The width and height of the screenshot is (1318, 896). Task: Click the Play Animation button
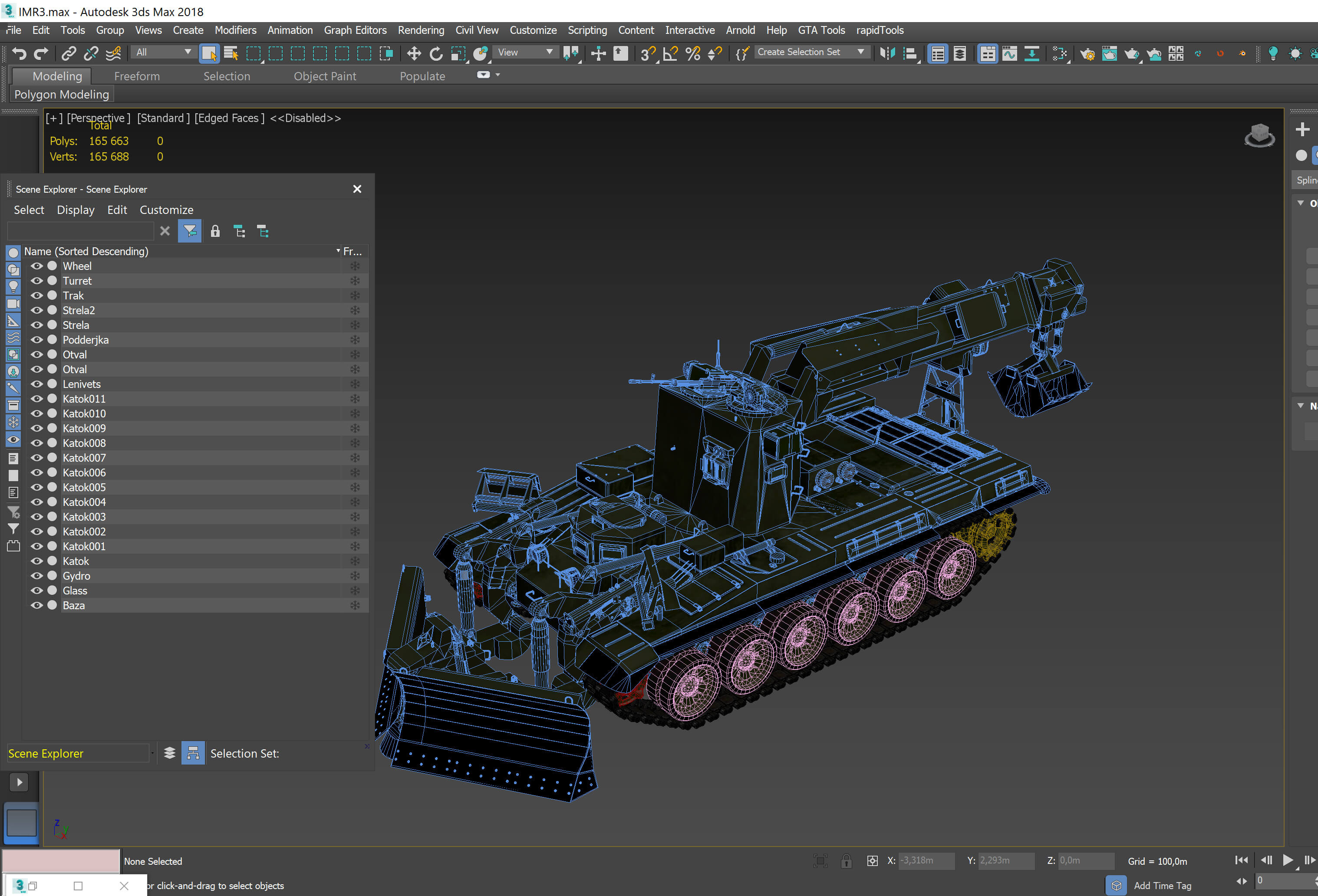(1287, 860)
